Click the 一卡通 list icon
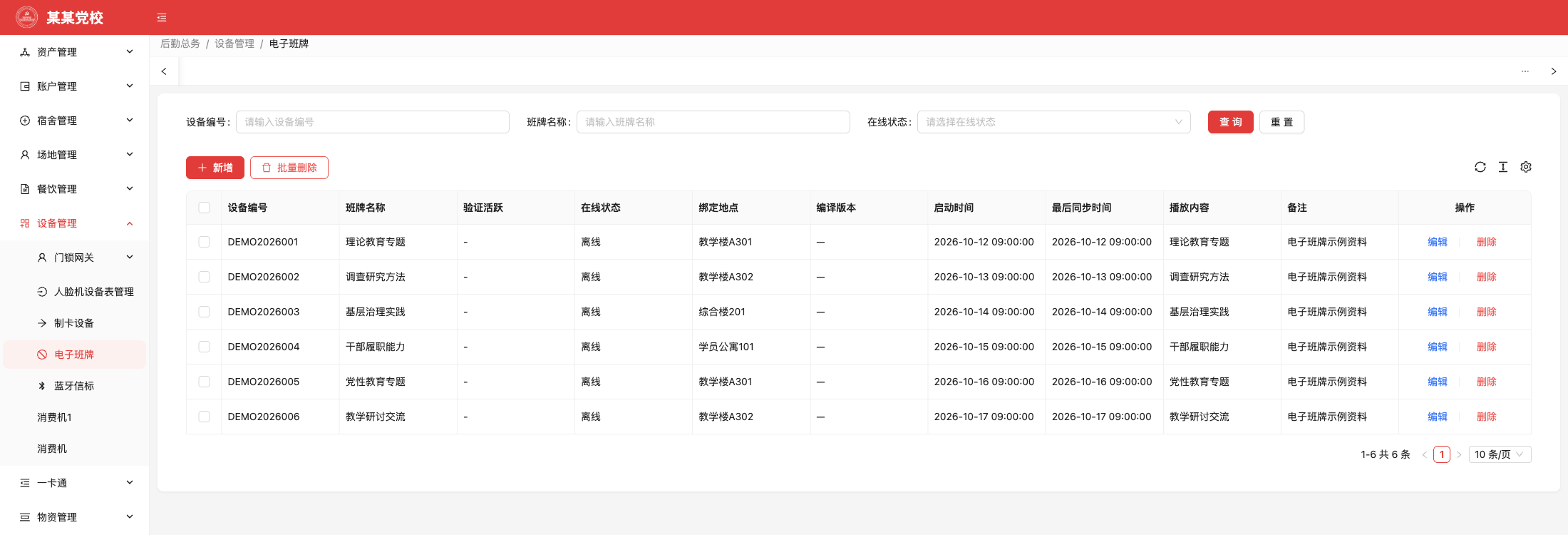The height and width of the screenshot is (535, 1568). (25, 483)
